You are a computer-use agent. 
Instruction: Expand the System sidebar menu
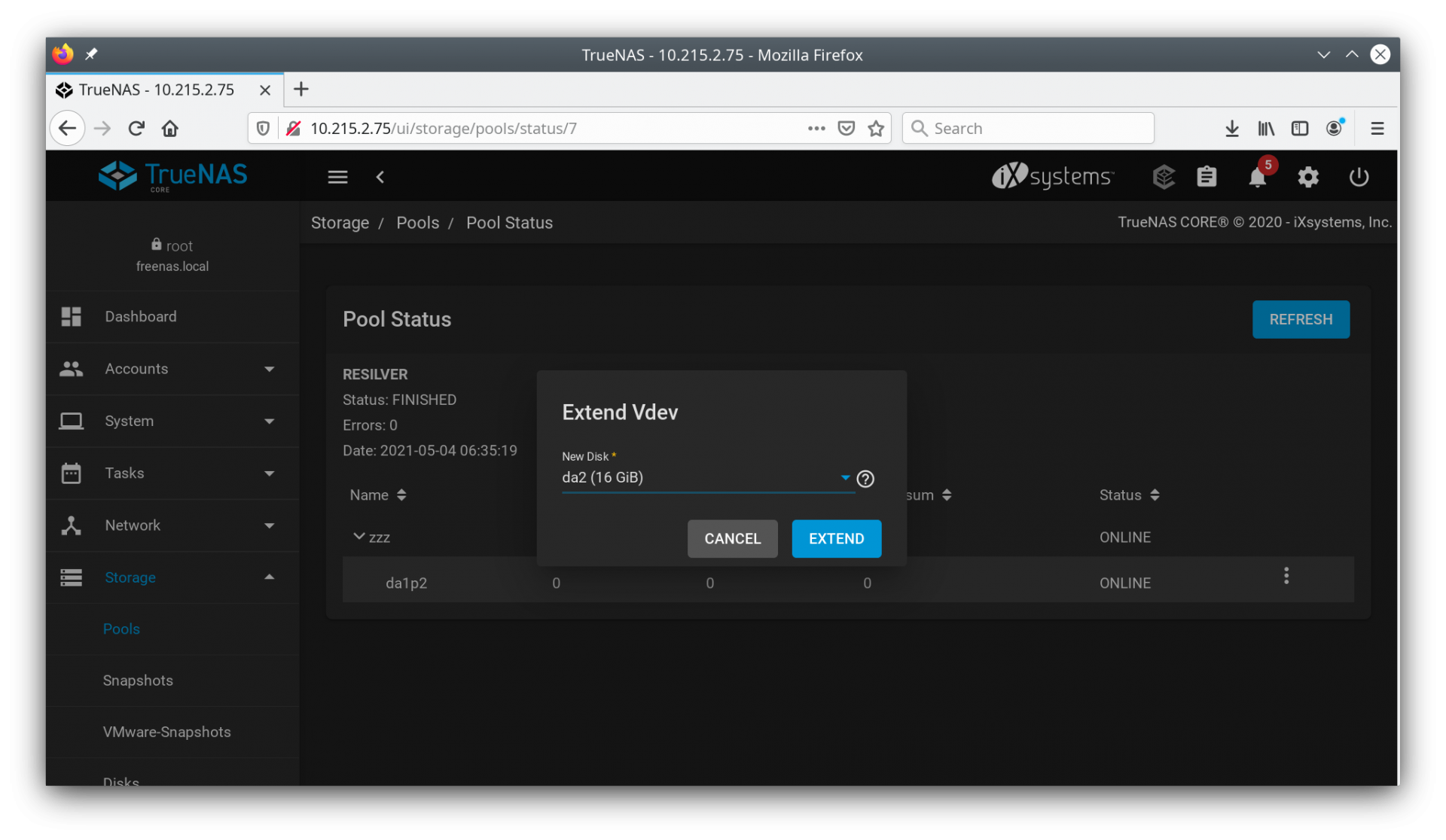tap(172, 421)
